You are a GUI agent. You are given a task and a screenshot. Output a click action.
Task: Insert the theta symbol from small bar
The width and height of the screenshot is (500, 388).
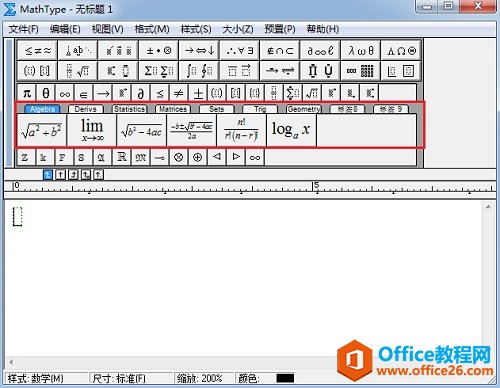click(46, 93)
